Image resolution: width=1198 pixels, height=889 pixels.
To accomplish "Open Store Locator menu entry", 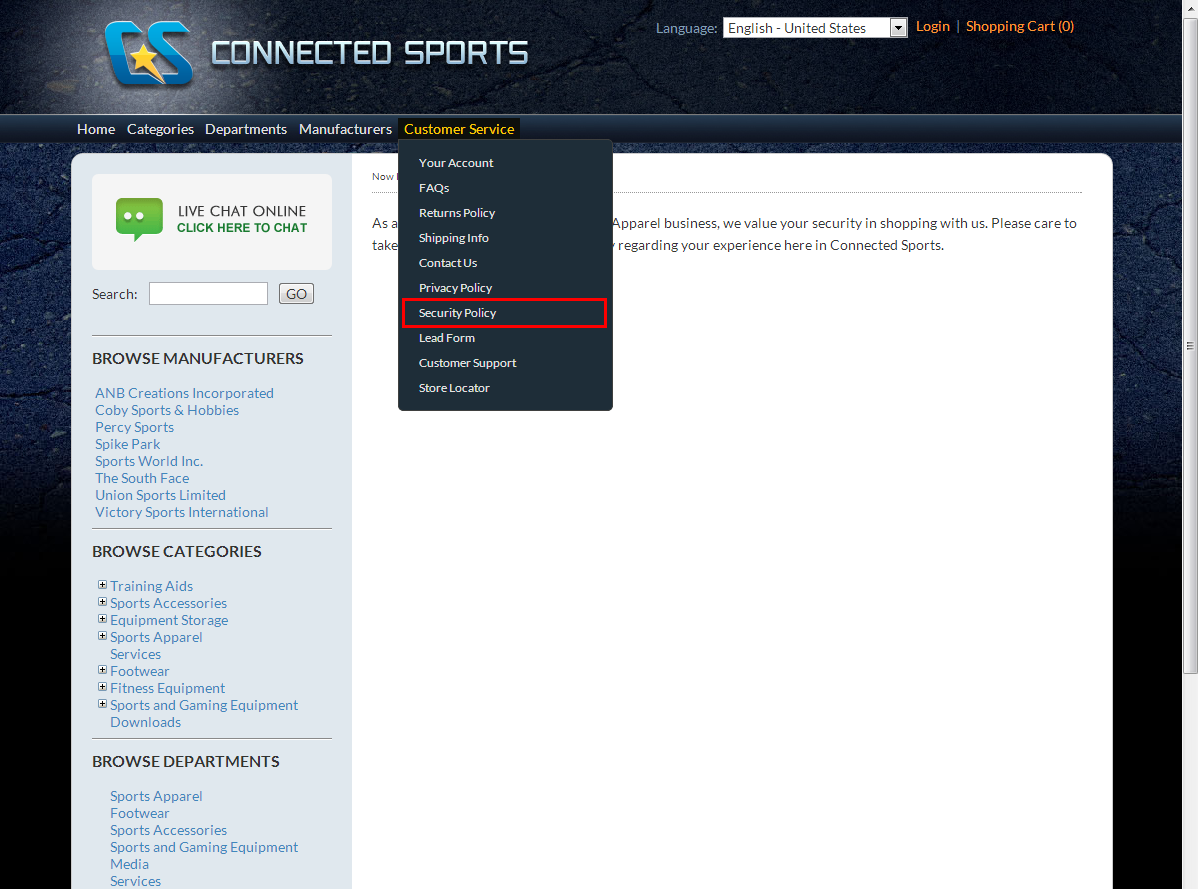I will point(454,388).
